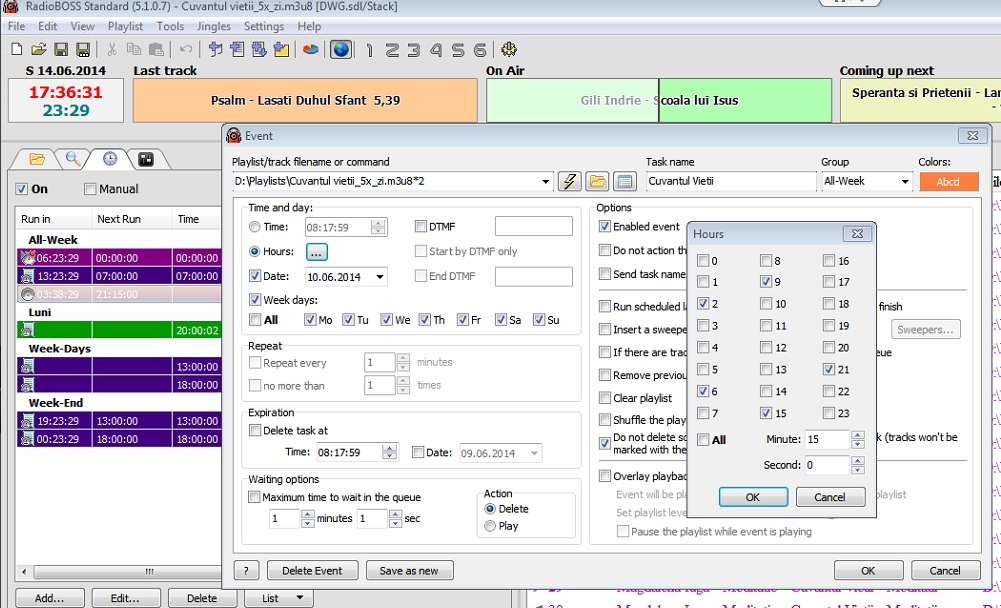Uncheck hour 21 in Hours dialog
Viewport: 1001px width, 608px height.
click(x=830, y=370)
